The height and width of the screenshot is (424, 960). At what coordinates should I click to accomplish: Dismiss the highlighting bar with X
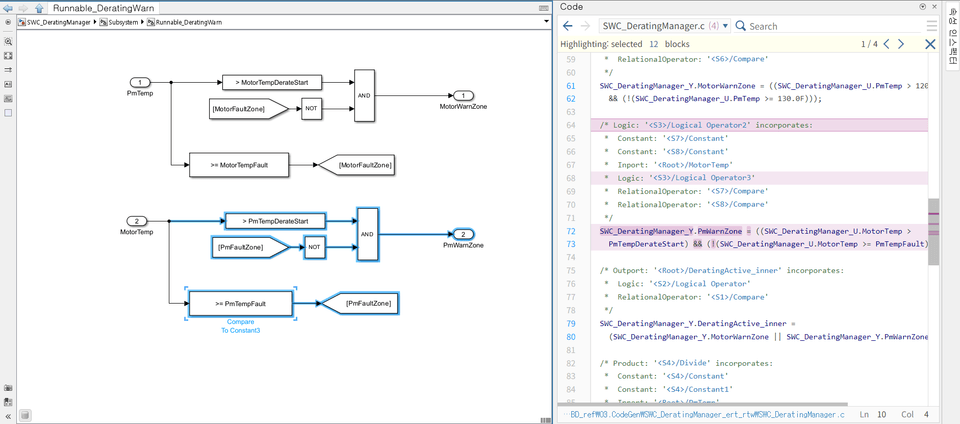click(x=930, y=44)
